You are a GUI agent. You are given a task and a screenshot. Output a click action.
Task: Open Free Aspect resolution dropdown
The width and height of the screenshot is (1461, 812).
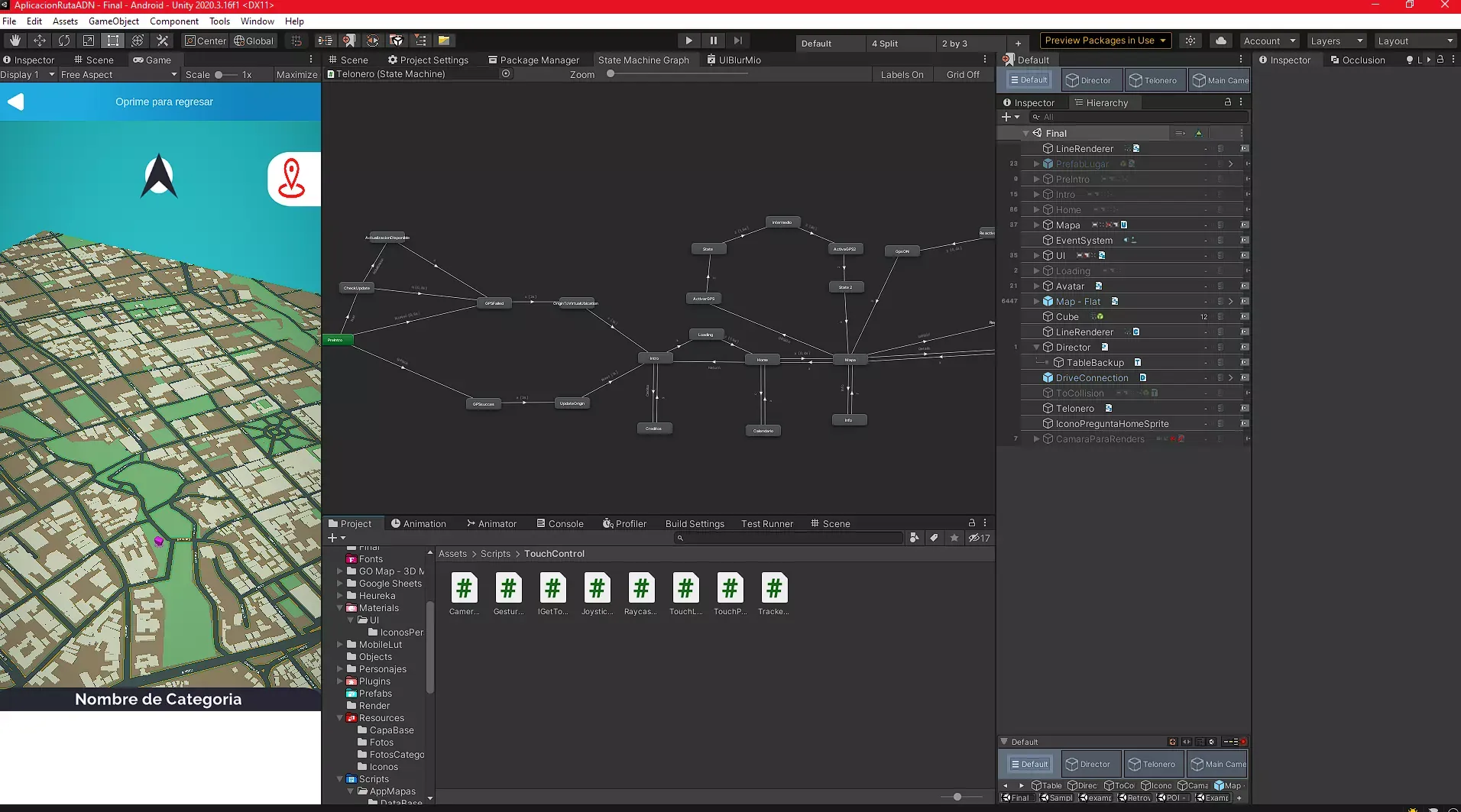tap(118, 74)
